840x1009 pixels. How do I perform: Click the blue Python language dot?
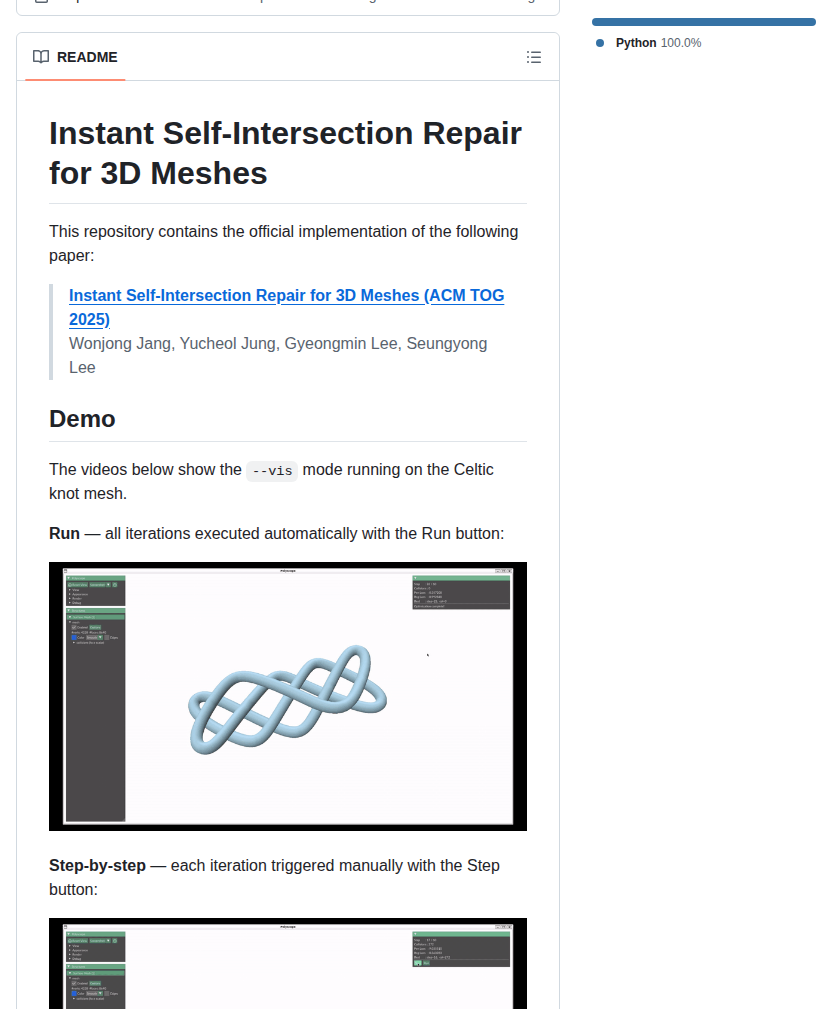coord(600,43)
